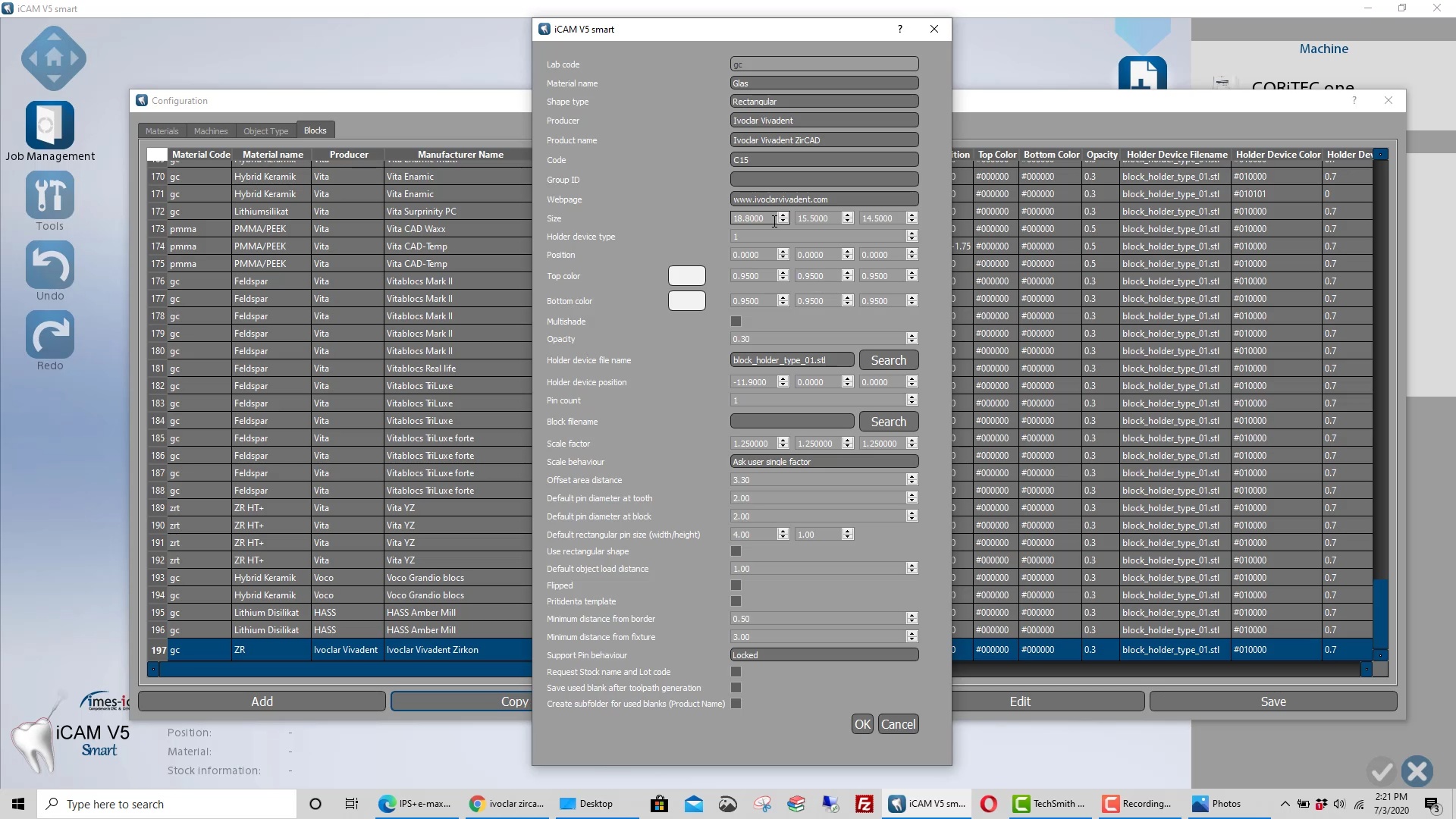Click the Code input field C15

(824, 159)
